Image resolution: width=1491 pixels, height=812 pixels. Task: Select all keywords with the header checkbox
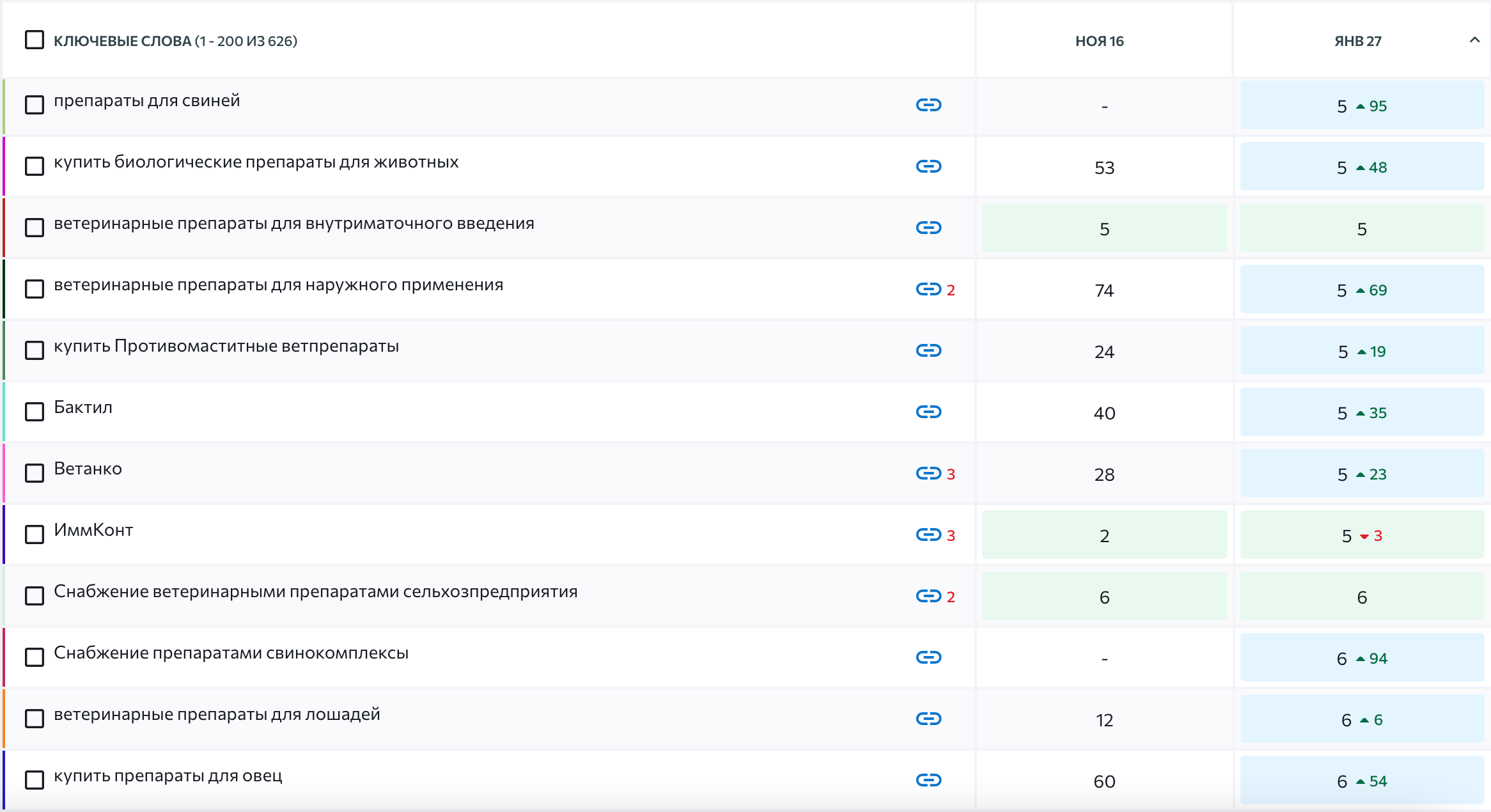click(x=35, y=40)
